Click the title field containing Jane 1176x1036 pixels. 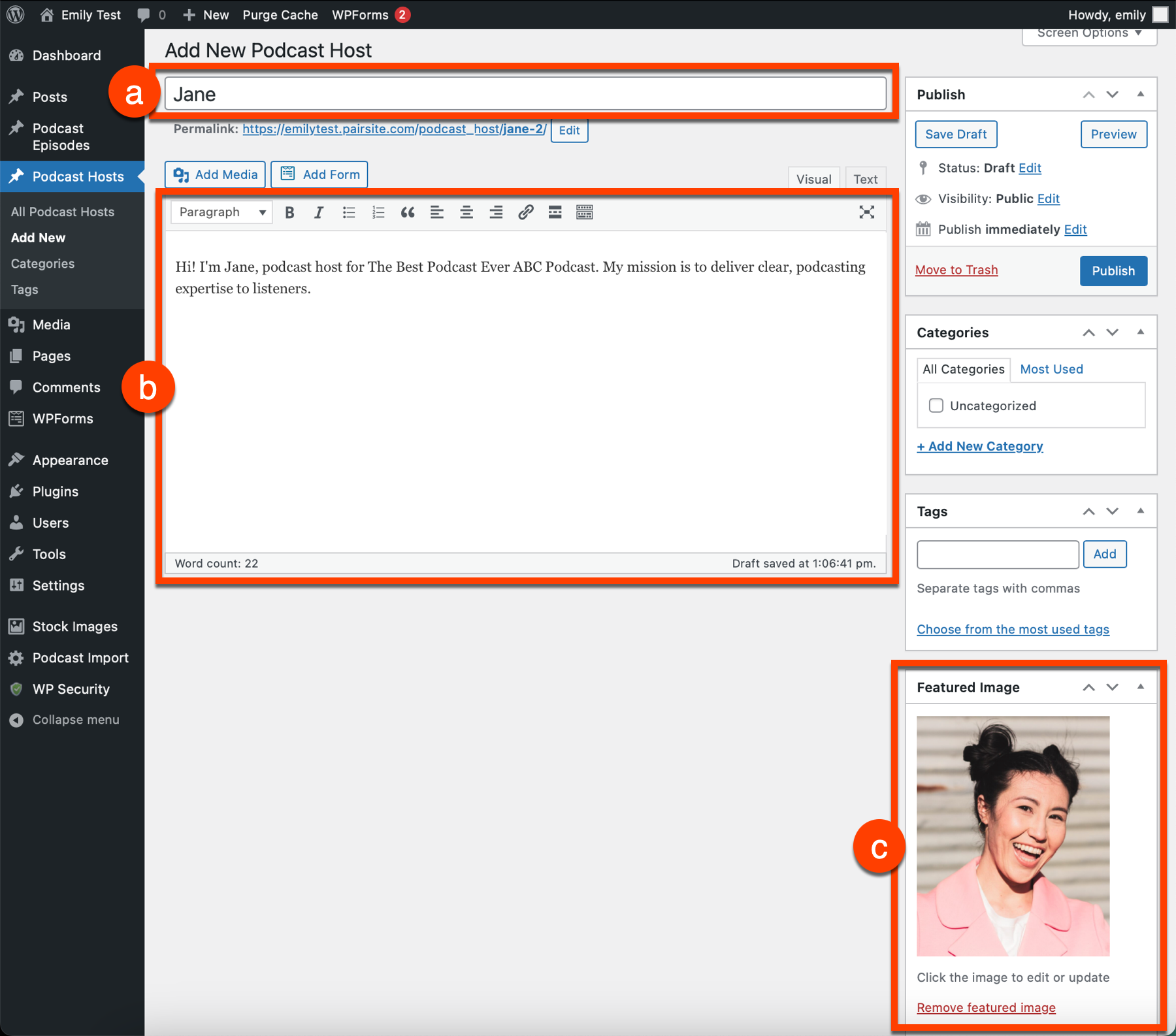coord(525,94)
